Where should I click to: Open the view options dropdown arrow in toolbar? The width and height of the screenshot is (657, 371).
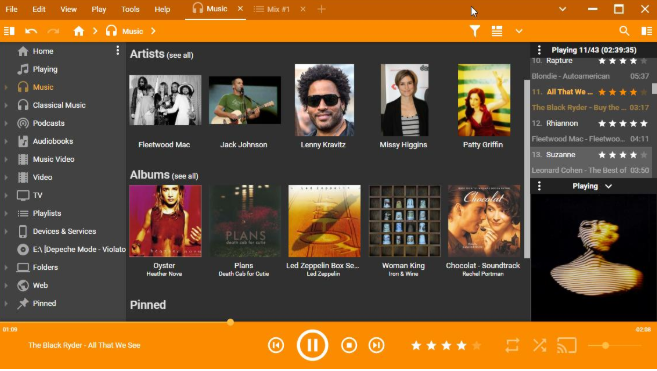tap(519, 31)
